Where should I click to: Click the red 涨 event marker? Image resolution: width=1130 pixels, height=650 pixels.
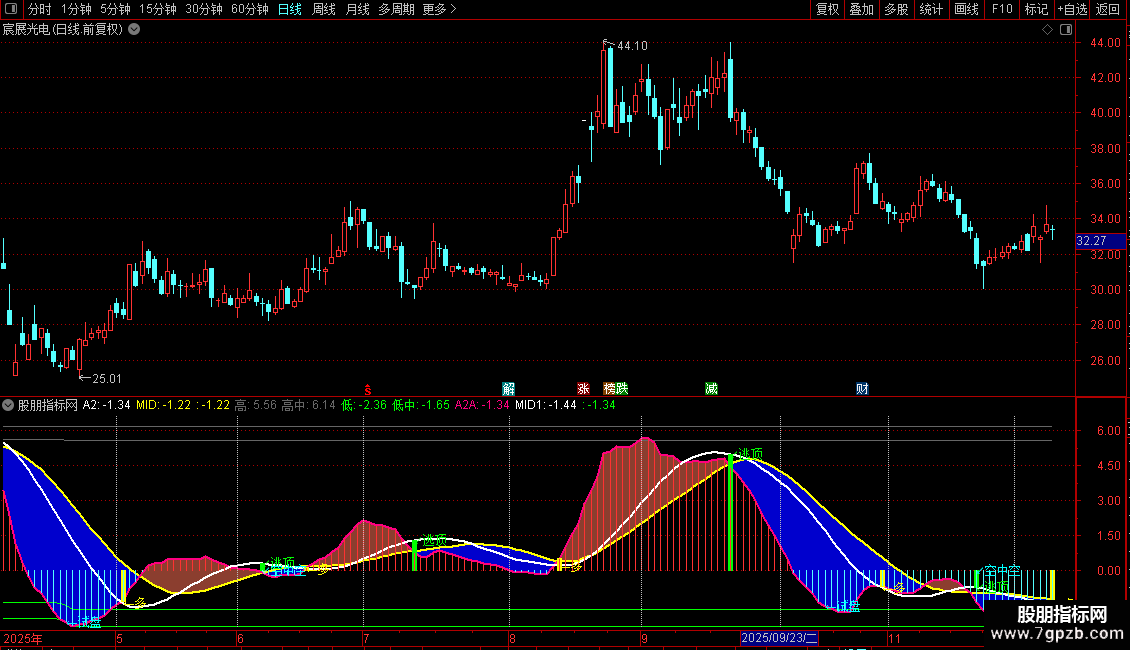(x=583, y=389)
